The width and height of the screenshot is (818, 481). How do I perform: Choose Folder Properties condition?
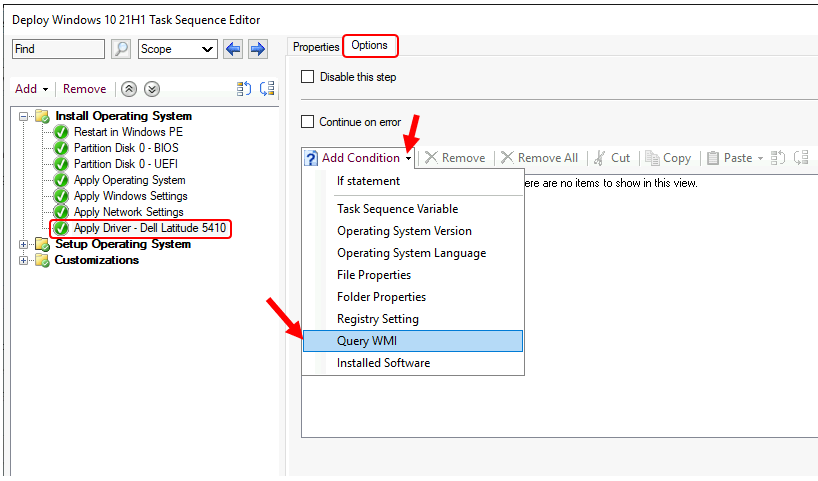(x=413, y=297)
